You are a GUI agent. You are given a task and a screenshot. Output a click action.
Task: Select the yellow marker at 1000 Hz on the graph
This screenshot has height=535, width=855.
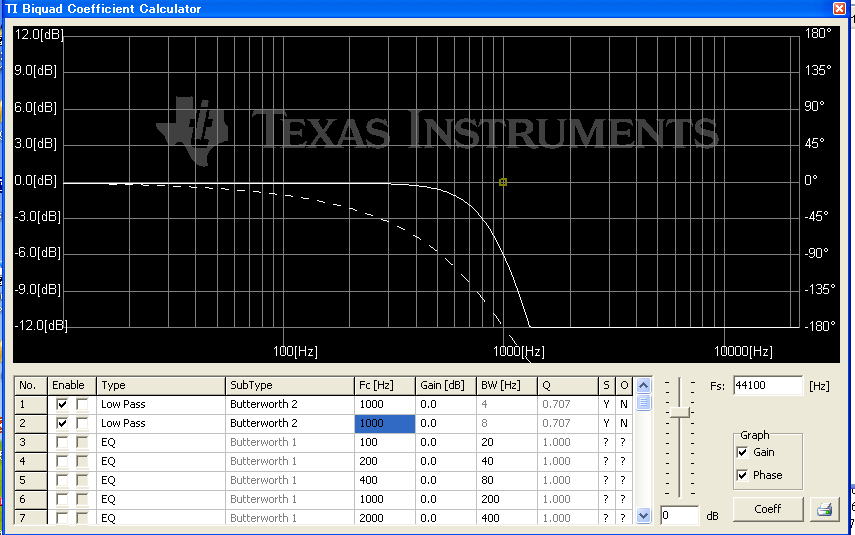(503, 182)
